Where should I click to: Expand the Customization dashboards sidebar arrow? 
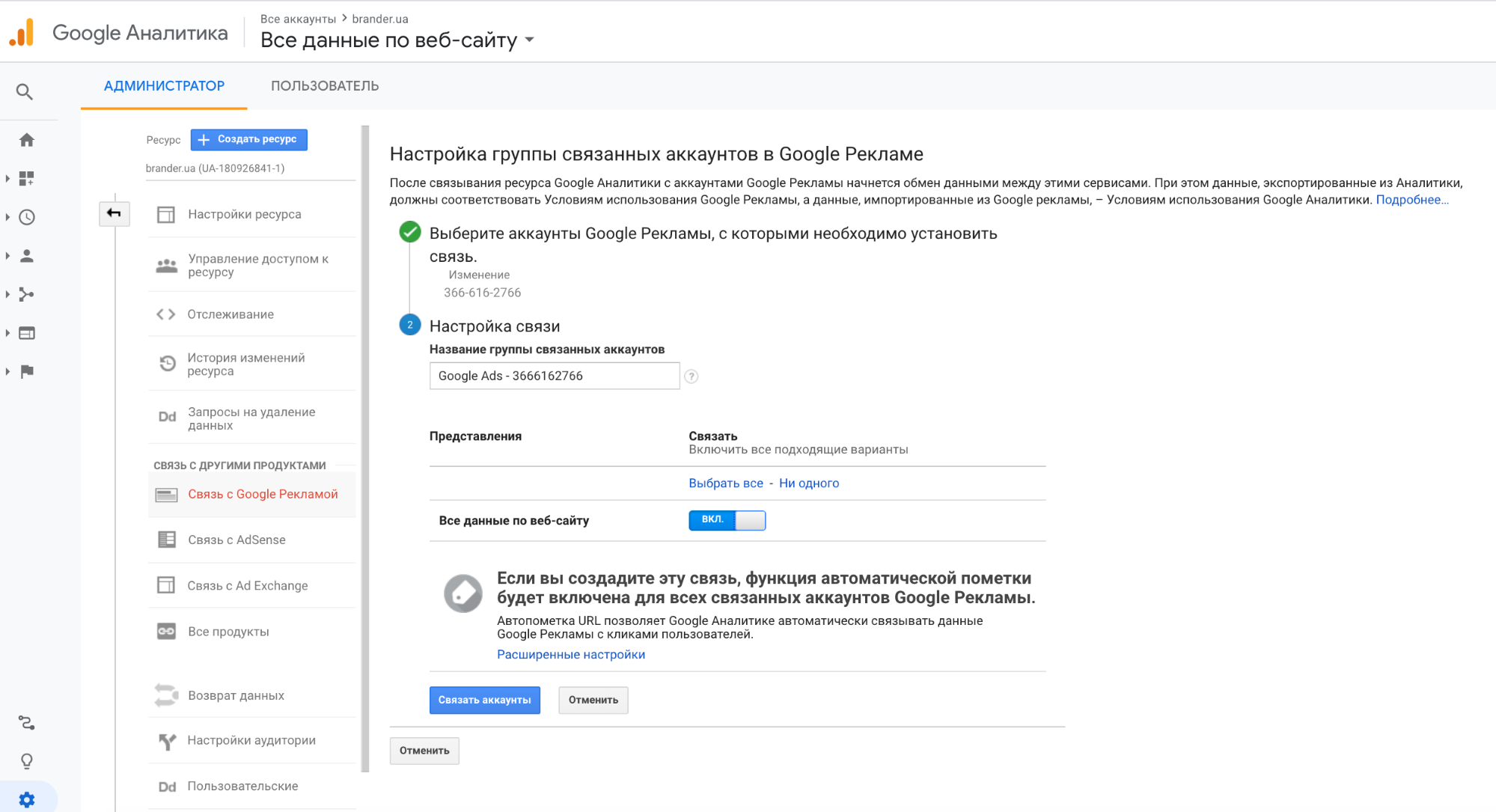[x=7, y=179]
